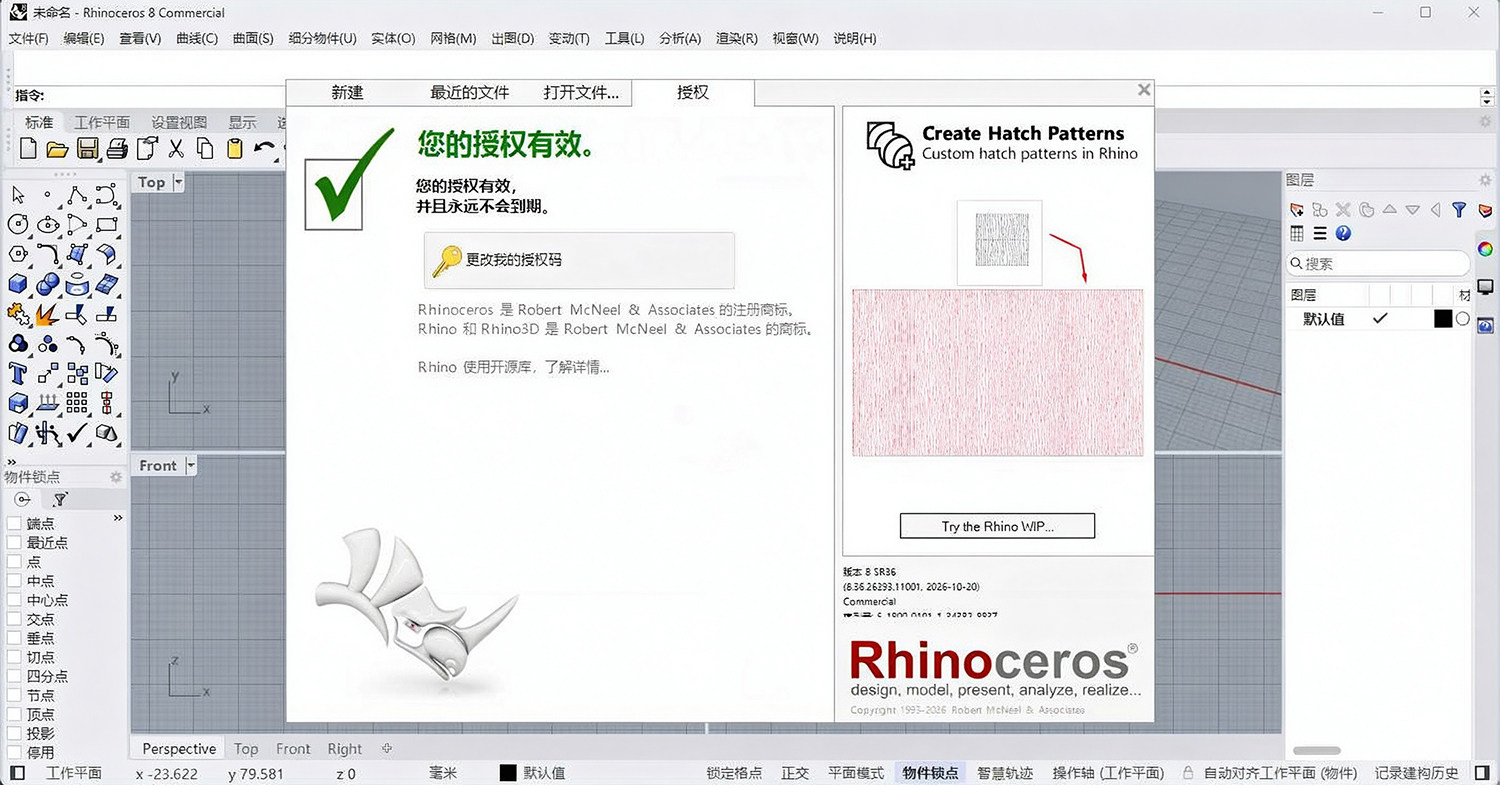1500x785 pixels.
Task: Click the Try the Rhino WIP button
Action: point(997,526)
